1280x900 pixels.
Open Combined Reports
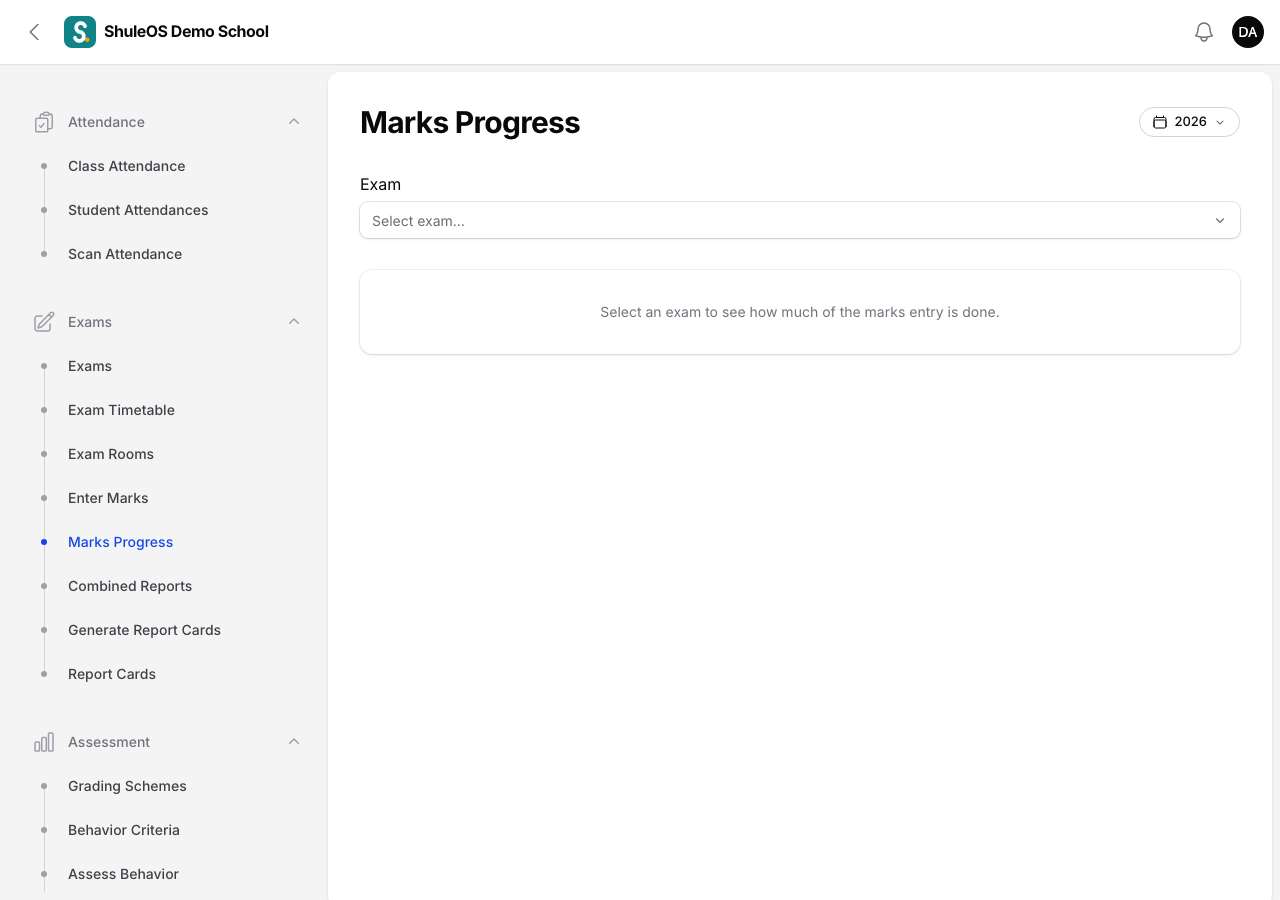(130, 586)
